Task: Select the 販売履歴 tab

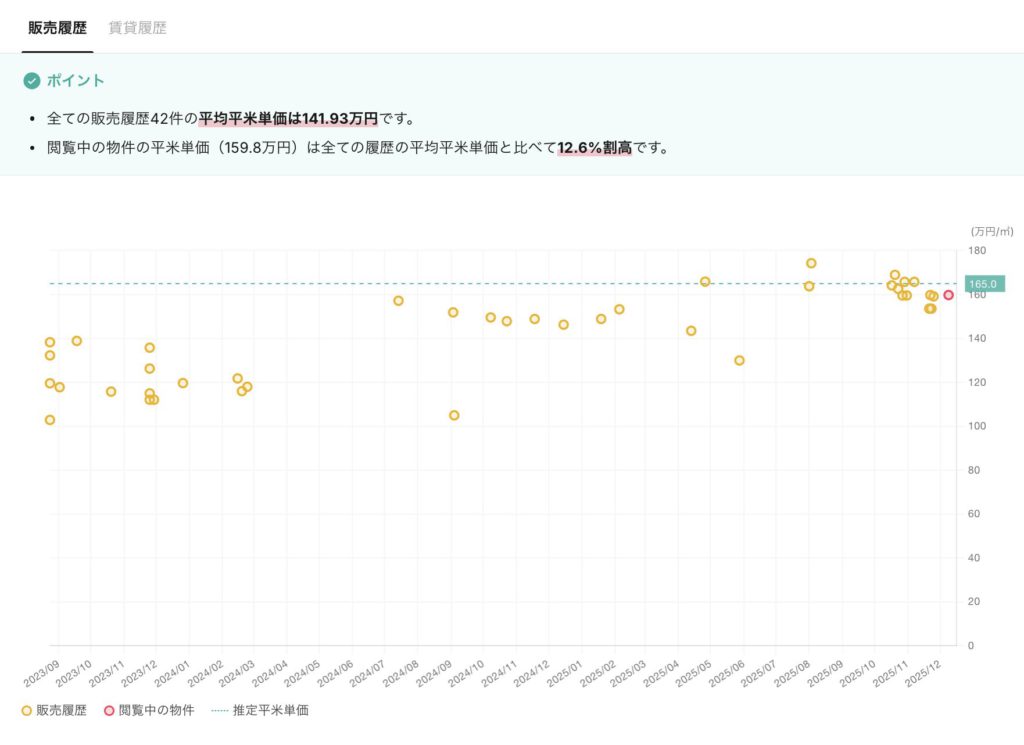Action: point(57,28)
